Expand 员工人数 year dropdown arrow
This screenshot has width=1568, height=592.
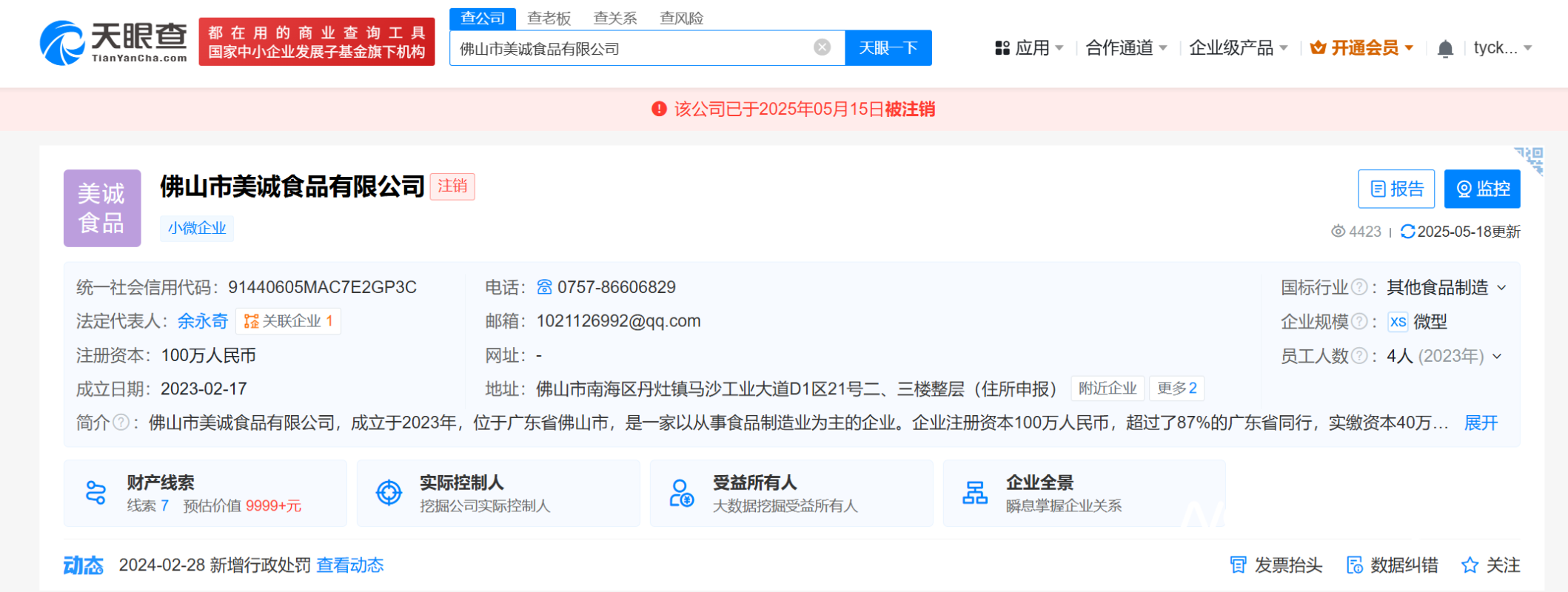pos(1497,356)
